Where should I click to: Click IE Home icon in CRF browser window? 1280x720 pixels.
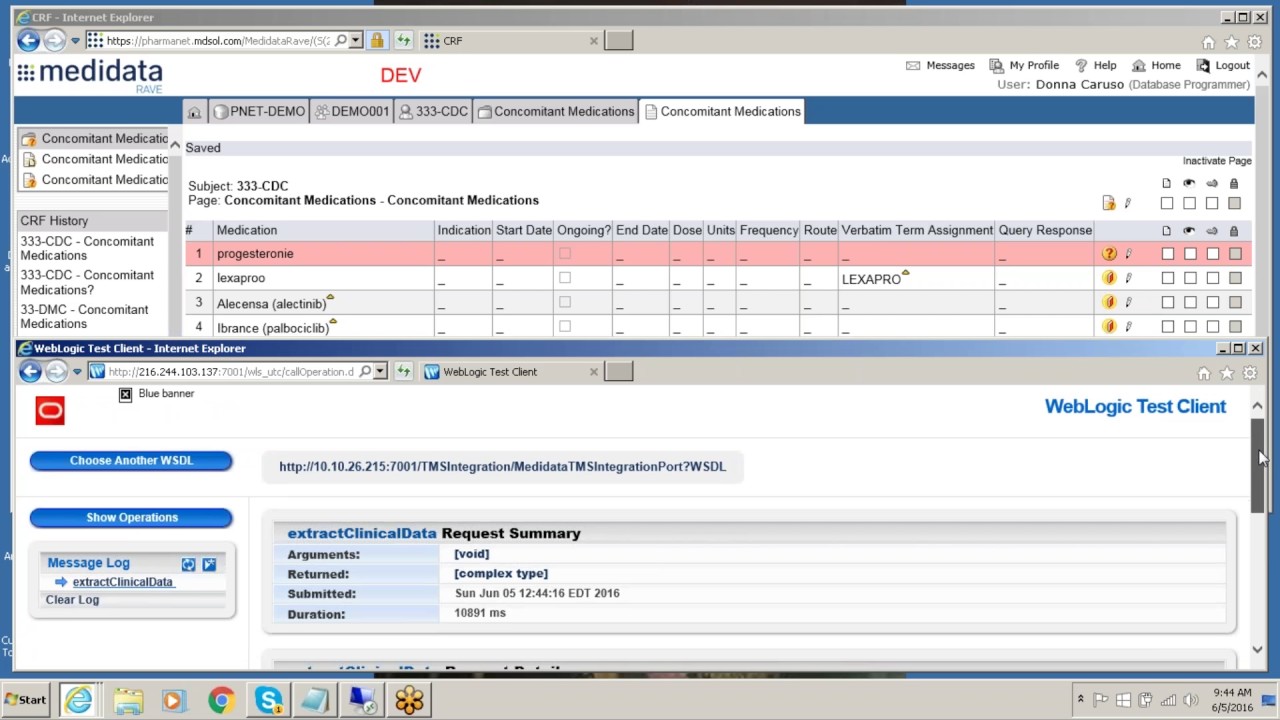tap(1208, 42)
